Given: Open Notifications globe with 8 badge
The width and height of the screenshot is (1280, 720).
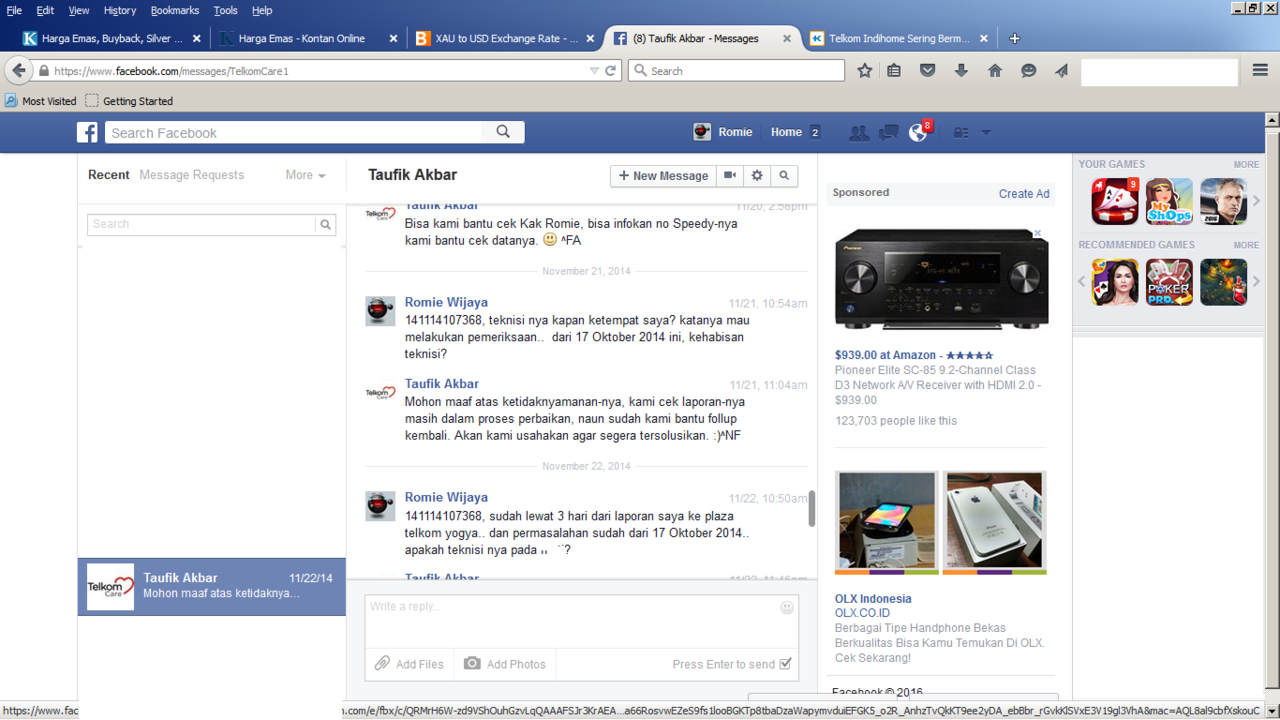Looking at the screenshot, I should pos(918,132).
